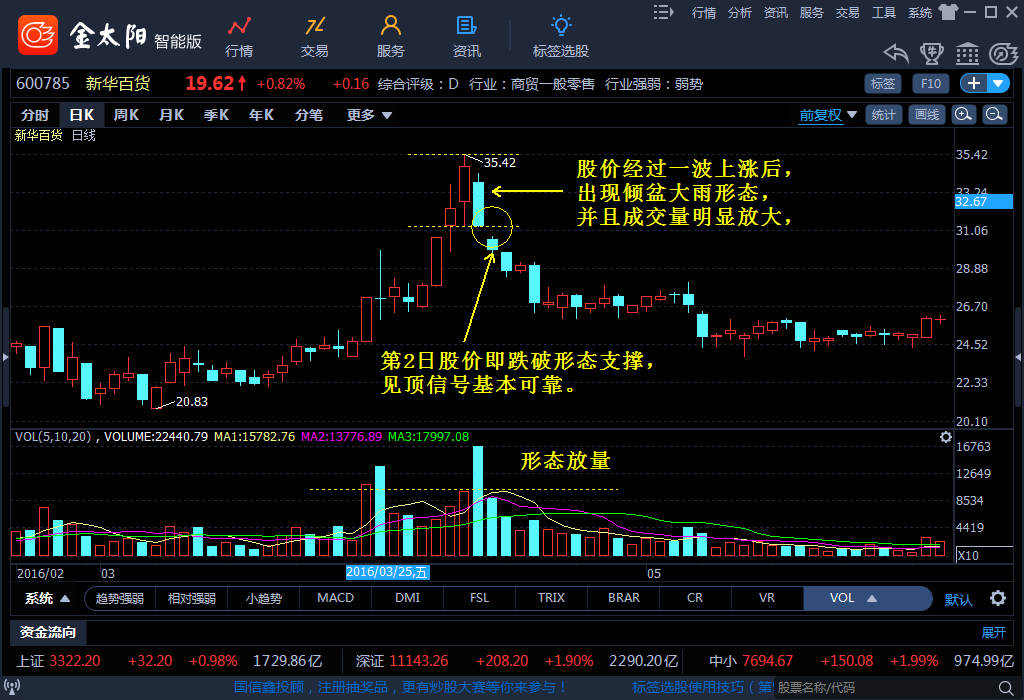1024x700 pixels.
Task: Select the FSL indicator
Action: coord(479,598)
